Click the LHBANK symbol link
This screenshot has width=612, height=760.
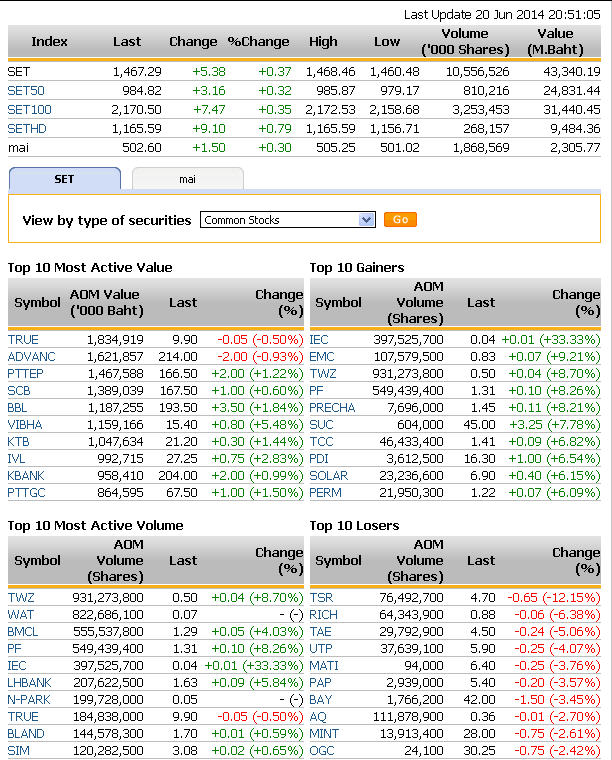pos(33,683)
